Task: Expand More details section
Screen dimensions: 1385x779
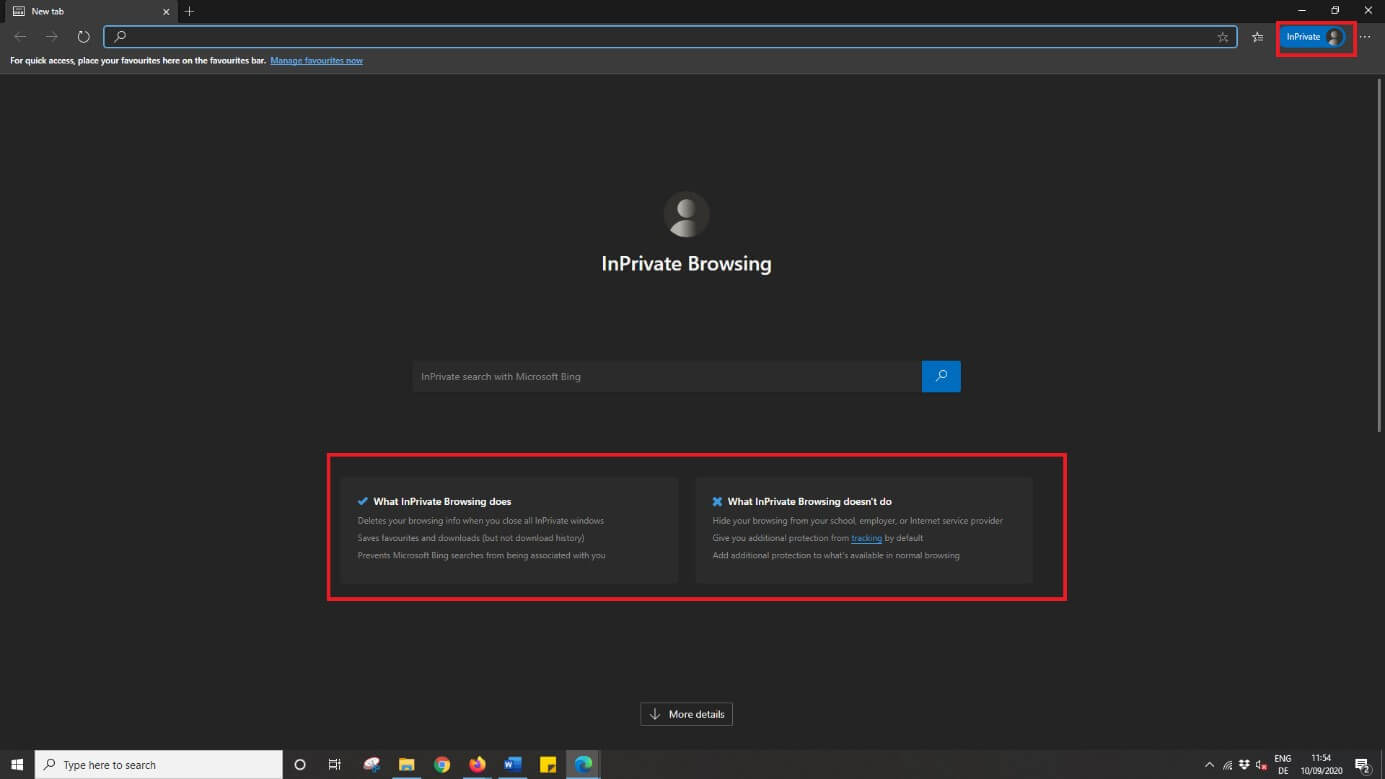Action: coord(686,714)
